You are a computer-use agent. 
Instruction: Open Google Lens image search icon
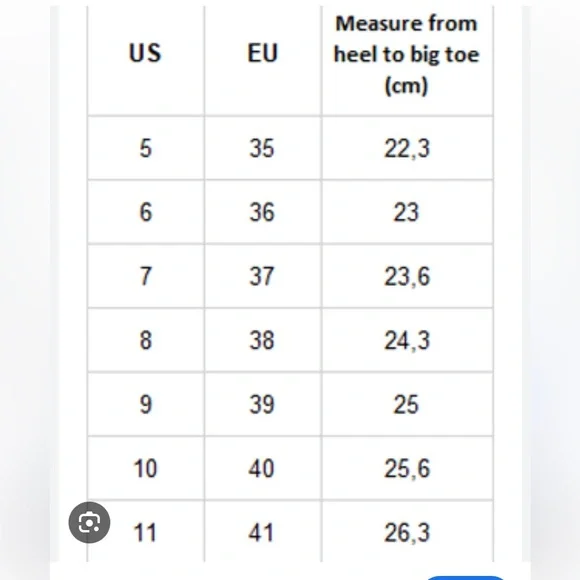click(89, 522)
